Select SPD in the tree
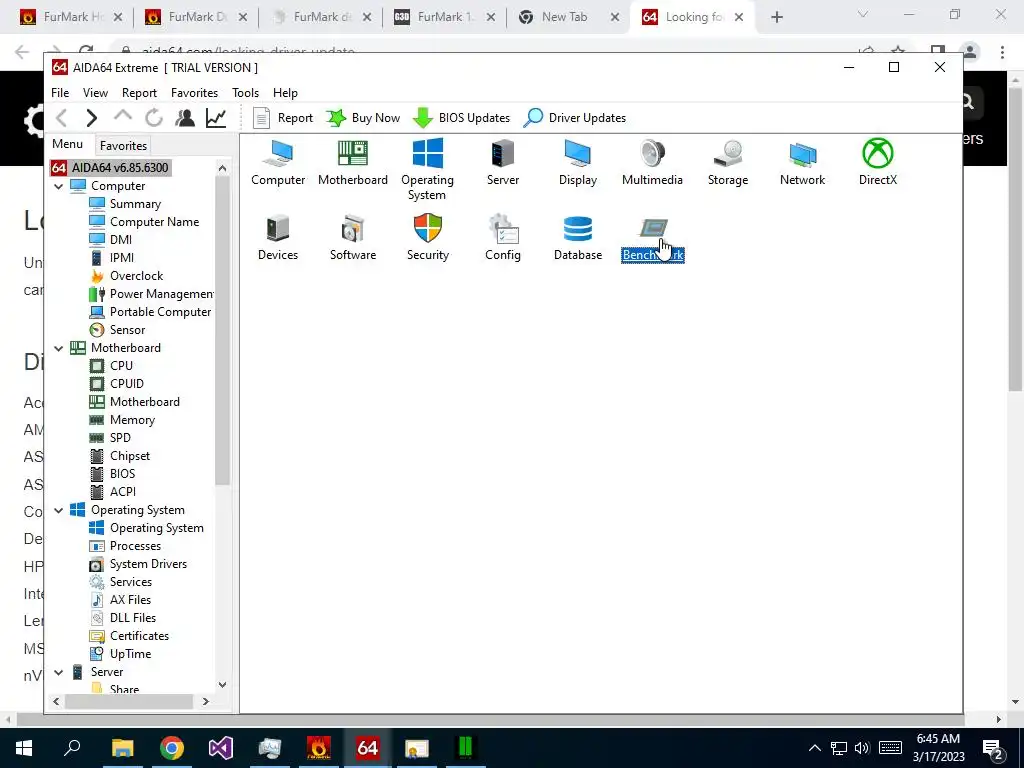Screen dimensions: 1024x768 coord(110,438)
